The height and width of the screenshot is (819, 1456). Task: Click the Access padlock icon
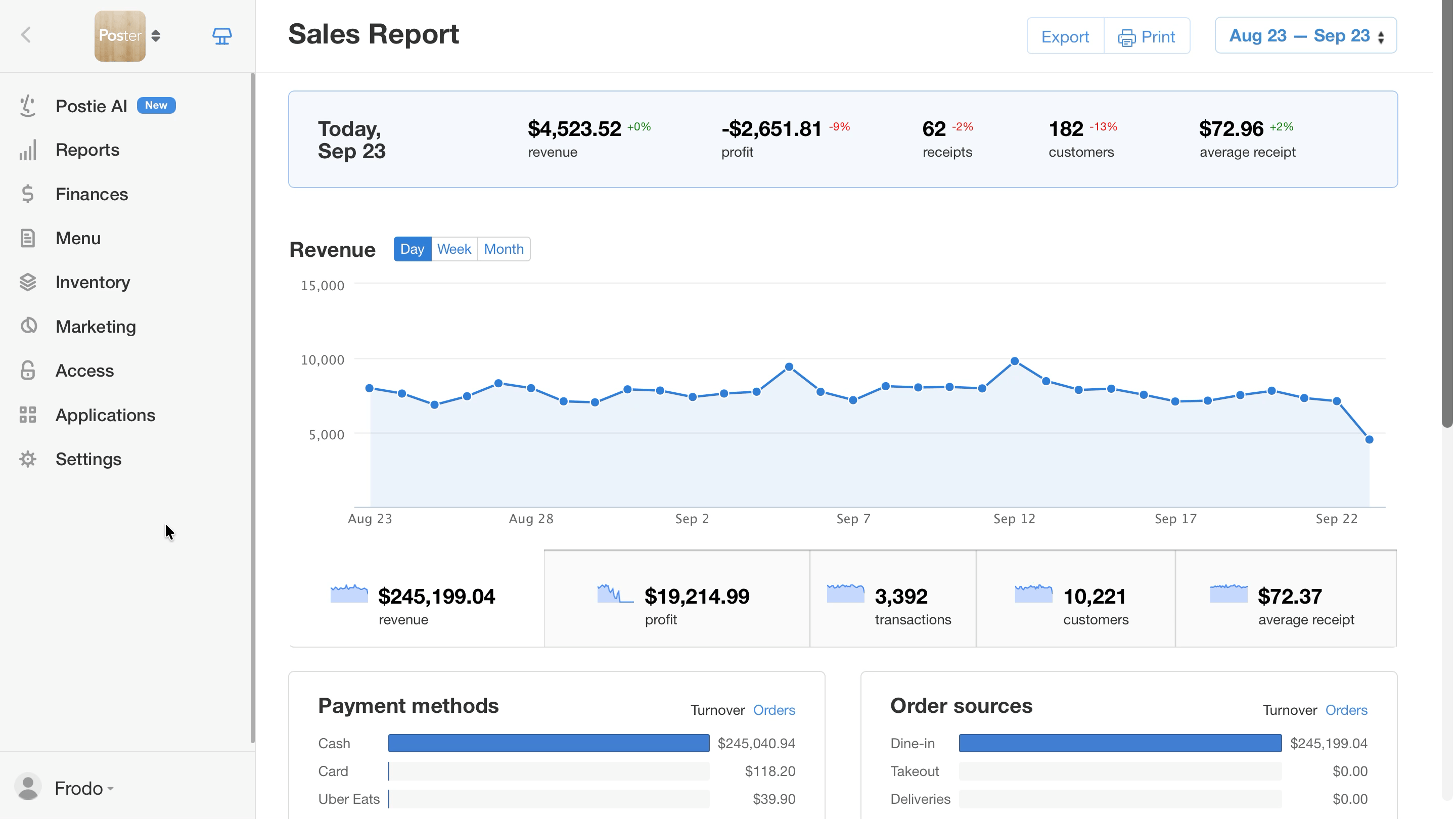[28, 370]
